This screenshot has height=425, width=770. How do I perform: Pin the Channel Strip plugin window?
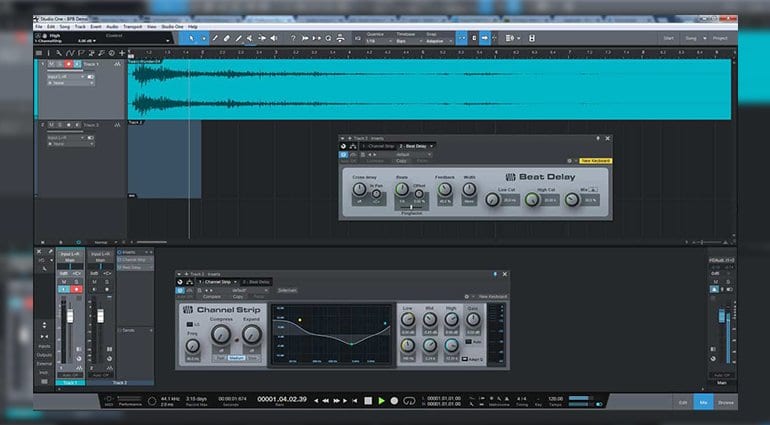coord(495,274)
